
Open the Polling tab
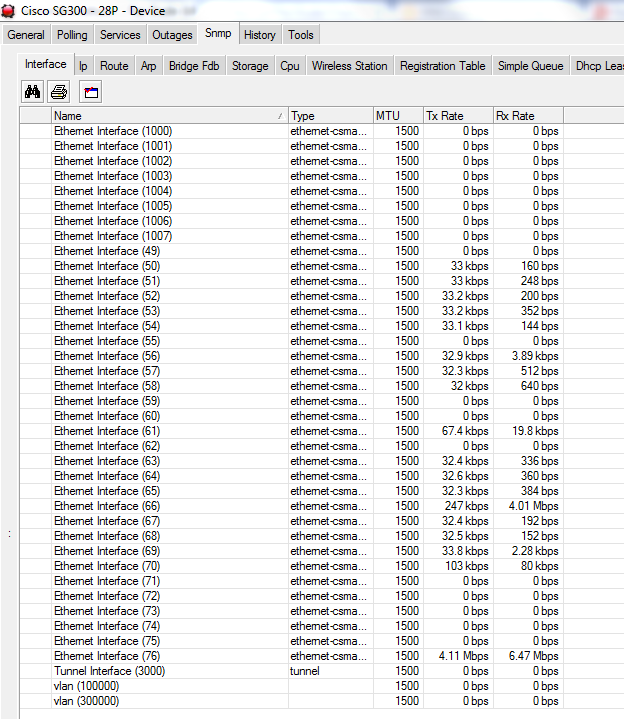[72, 35]
